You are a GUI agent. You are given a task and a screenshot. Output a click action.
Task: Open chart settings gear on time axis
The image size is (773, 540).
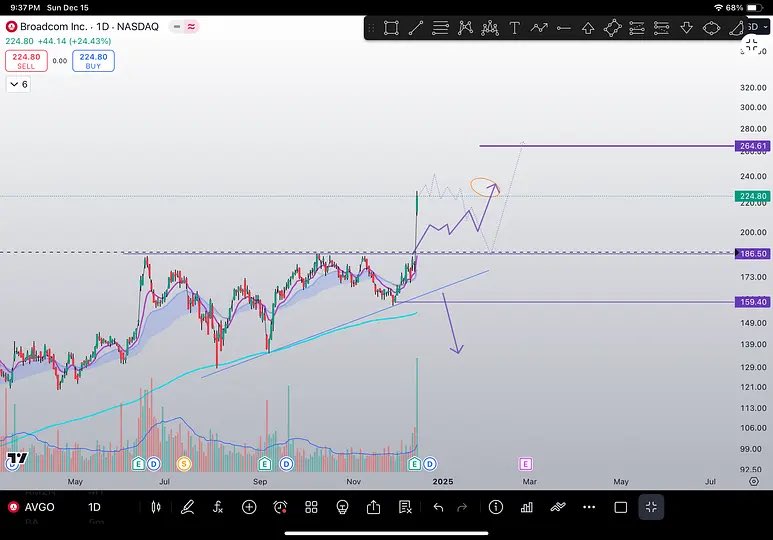coord(754,481)
